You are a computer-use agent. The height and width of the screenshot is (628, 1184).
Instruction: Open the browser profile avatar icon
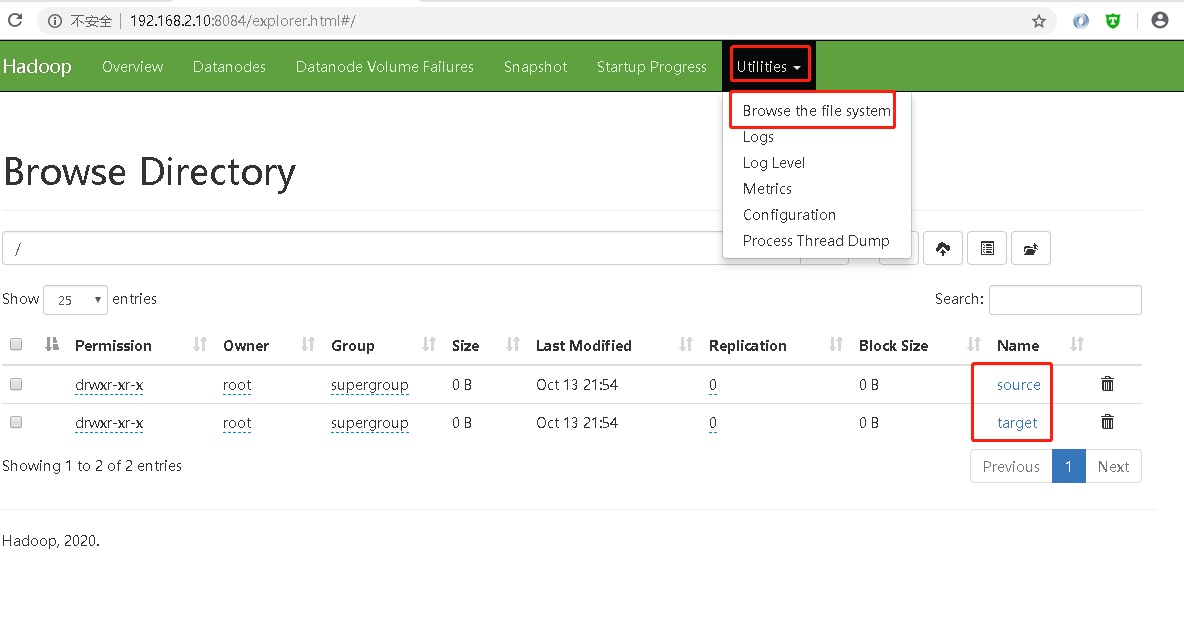coord(1160,20)
